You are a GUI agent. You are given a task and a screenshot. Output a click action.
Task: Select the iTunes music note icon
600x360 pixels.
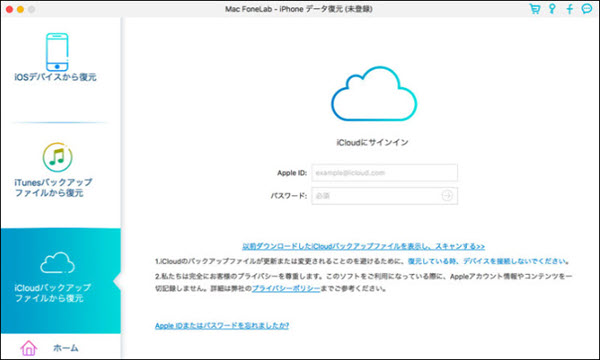pyautogui.click(x=57, y=157)
